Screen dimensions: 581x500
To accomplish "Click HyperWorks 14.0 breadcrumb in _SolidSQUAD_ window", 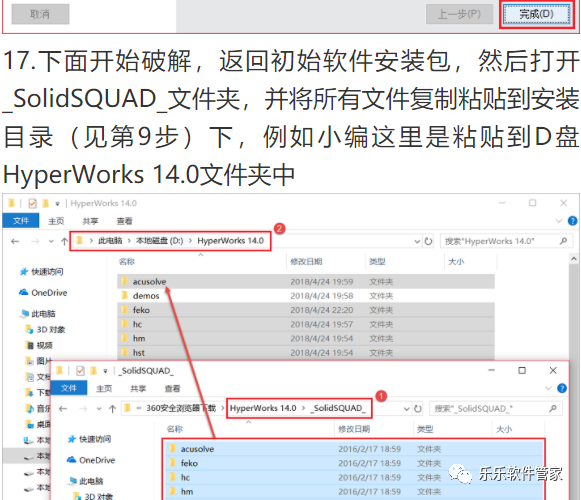I will 263,408.
